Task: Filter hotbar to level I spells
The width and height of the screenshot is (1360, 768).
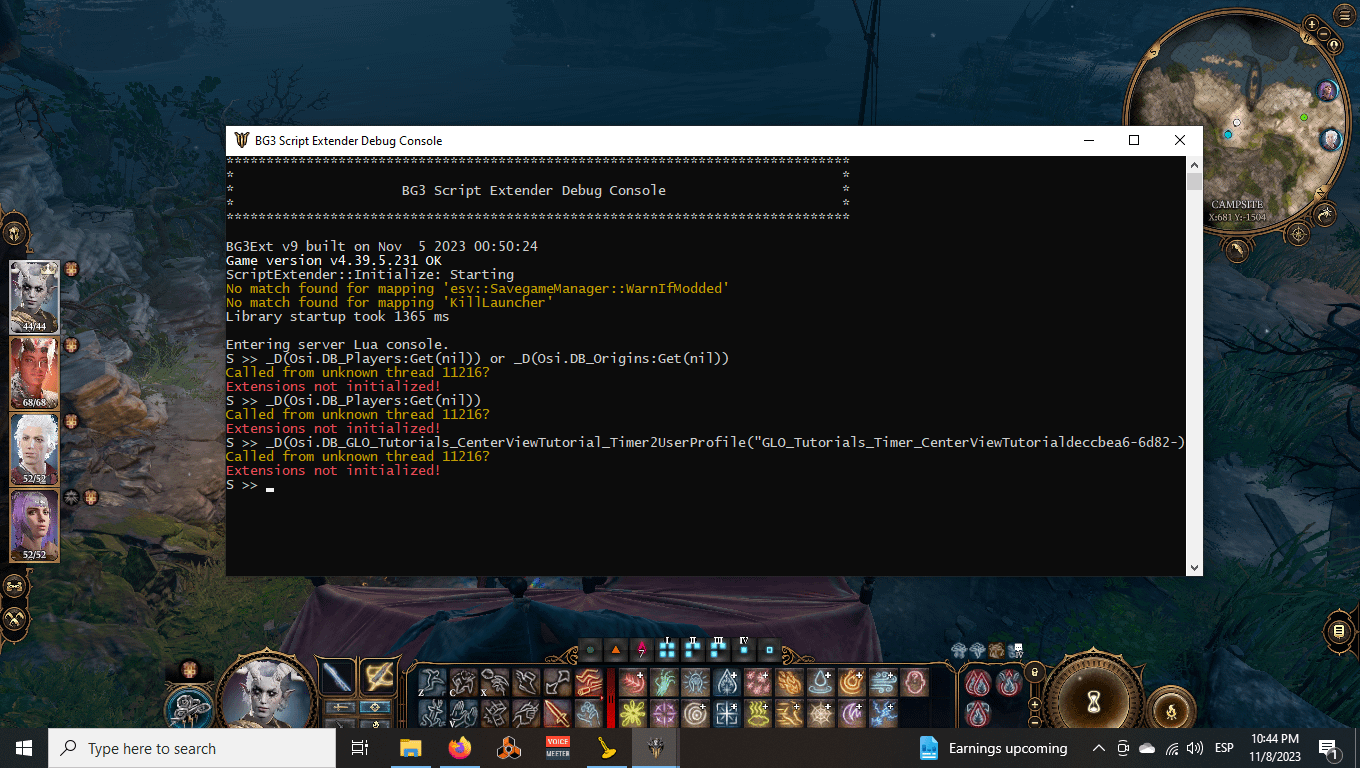Action: click(667, 650)
